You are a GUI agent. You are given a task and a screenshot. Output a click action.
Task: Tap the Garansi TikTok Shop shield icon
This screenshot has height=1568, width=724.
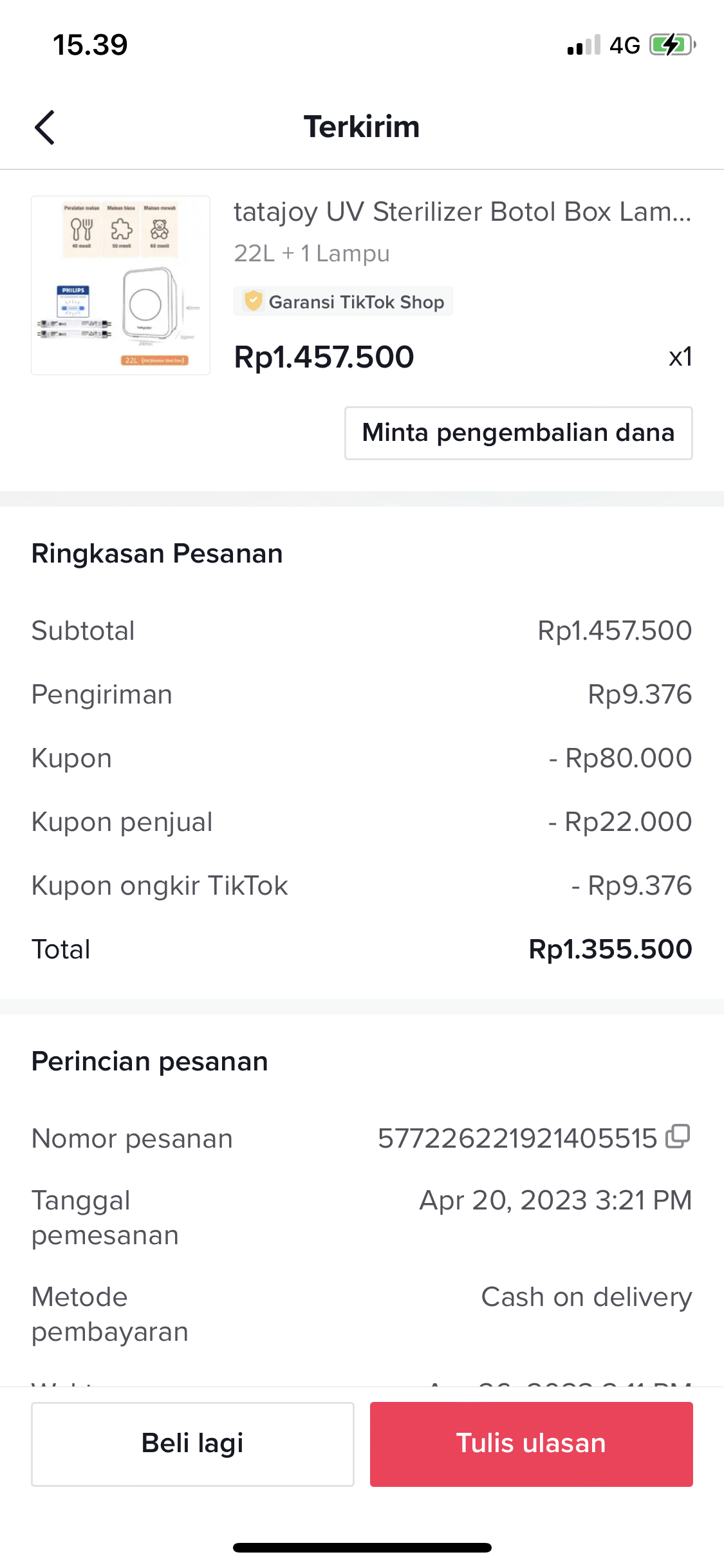click(254, 301)
